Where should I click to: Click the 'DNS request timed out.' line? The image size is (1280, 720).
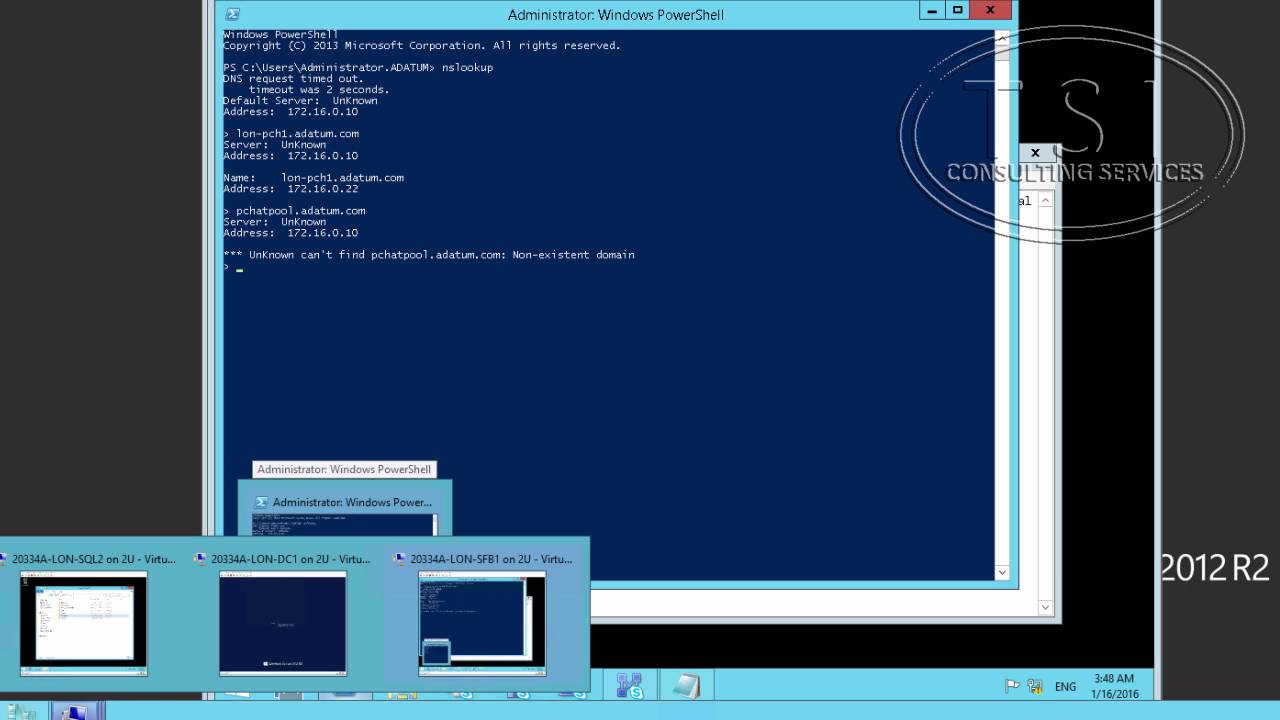(293, 79)
